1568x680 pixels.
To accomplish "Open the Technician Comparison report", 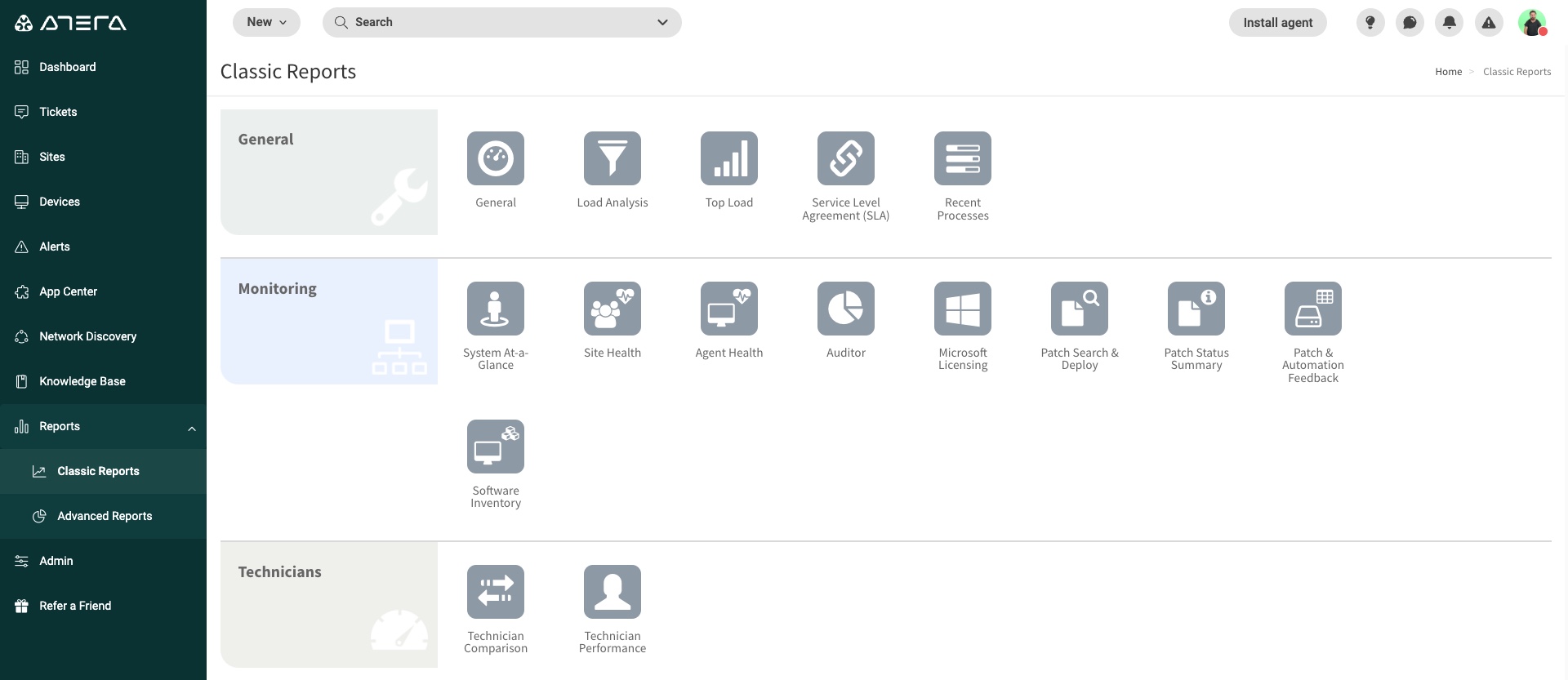I will 495,592.
